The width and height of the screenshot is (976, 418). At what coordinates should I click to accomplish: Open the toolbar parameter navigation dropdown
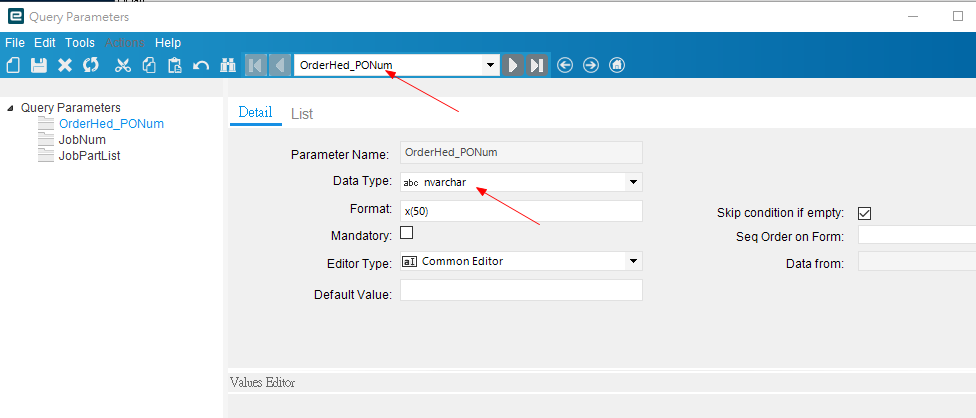click(x=490, y=65)
